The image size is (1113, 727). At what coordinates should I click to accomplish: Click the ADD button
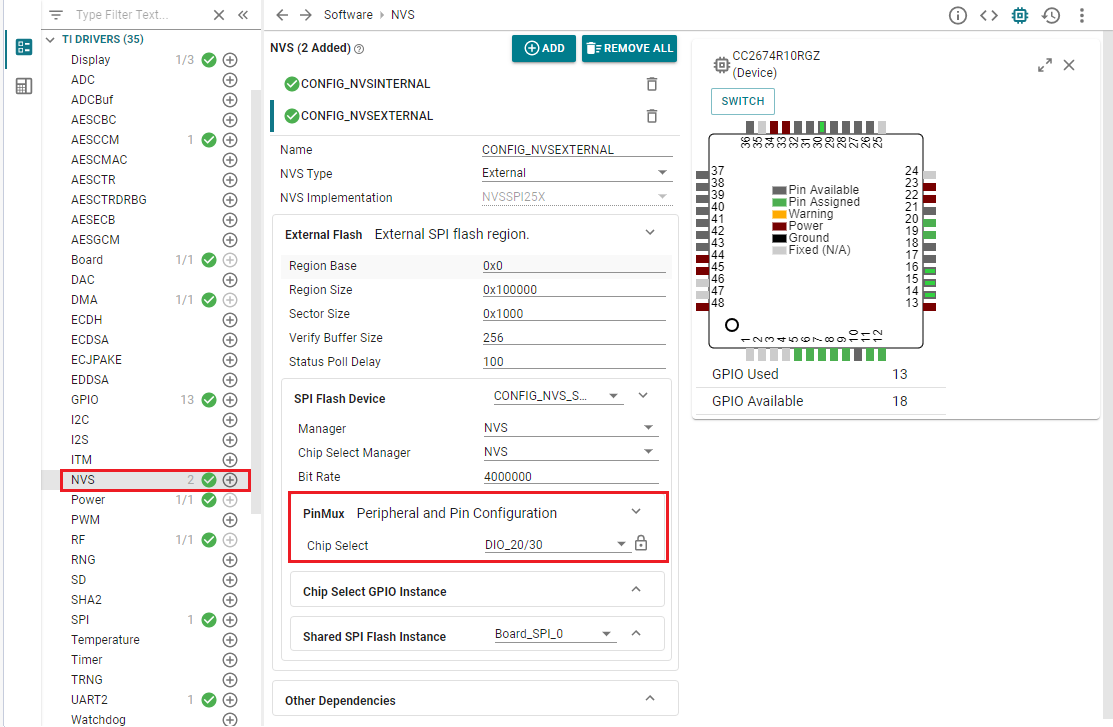pyautogui.click(x=544, y=48)
